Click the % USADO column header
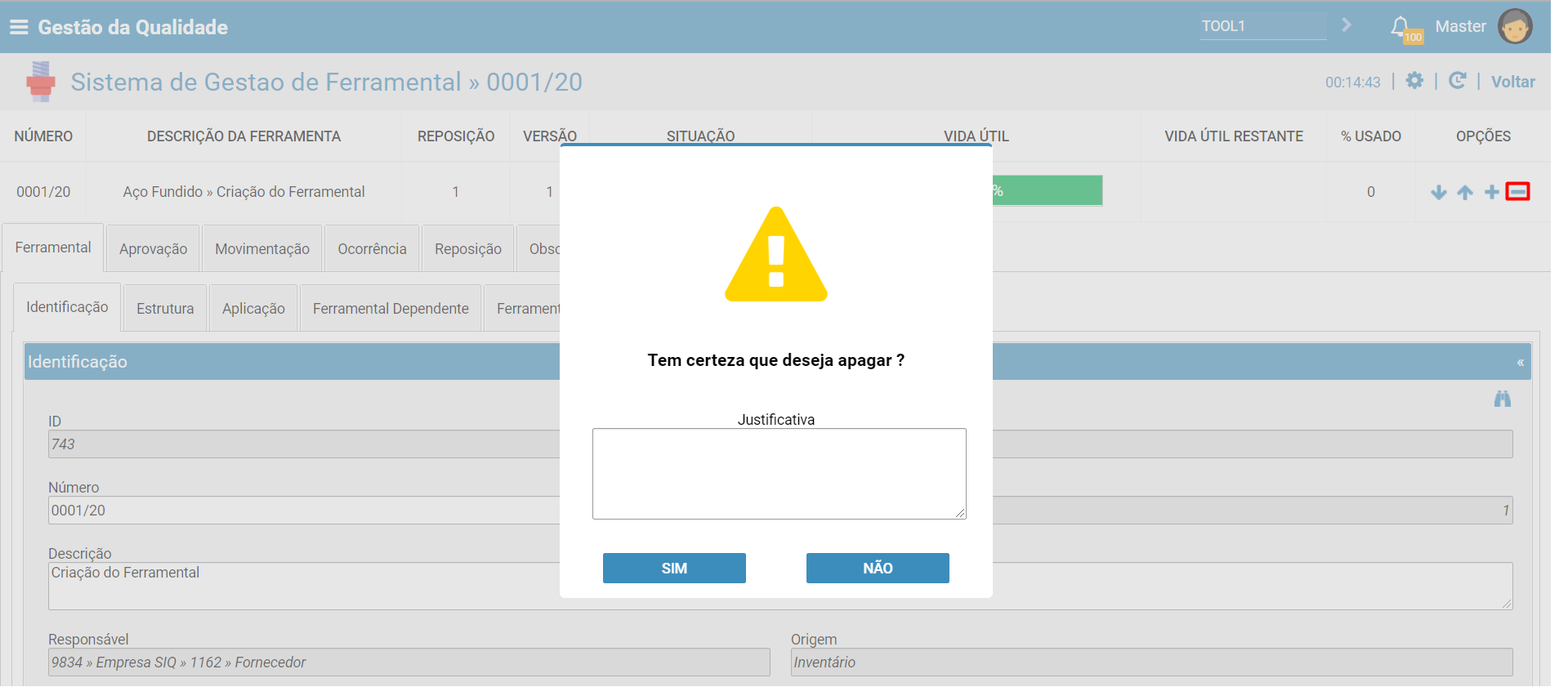Image resolution: width=1568 pixels, height=687 pixels. pos(1371,136)
